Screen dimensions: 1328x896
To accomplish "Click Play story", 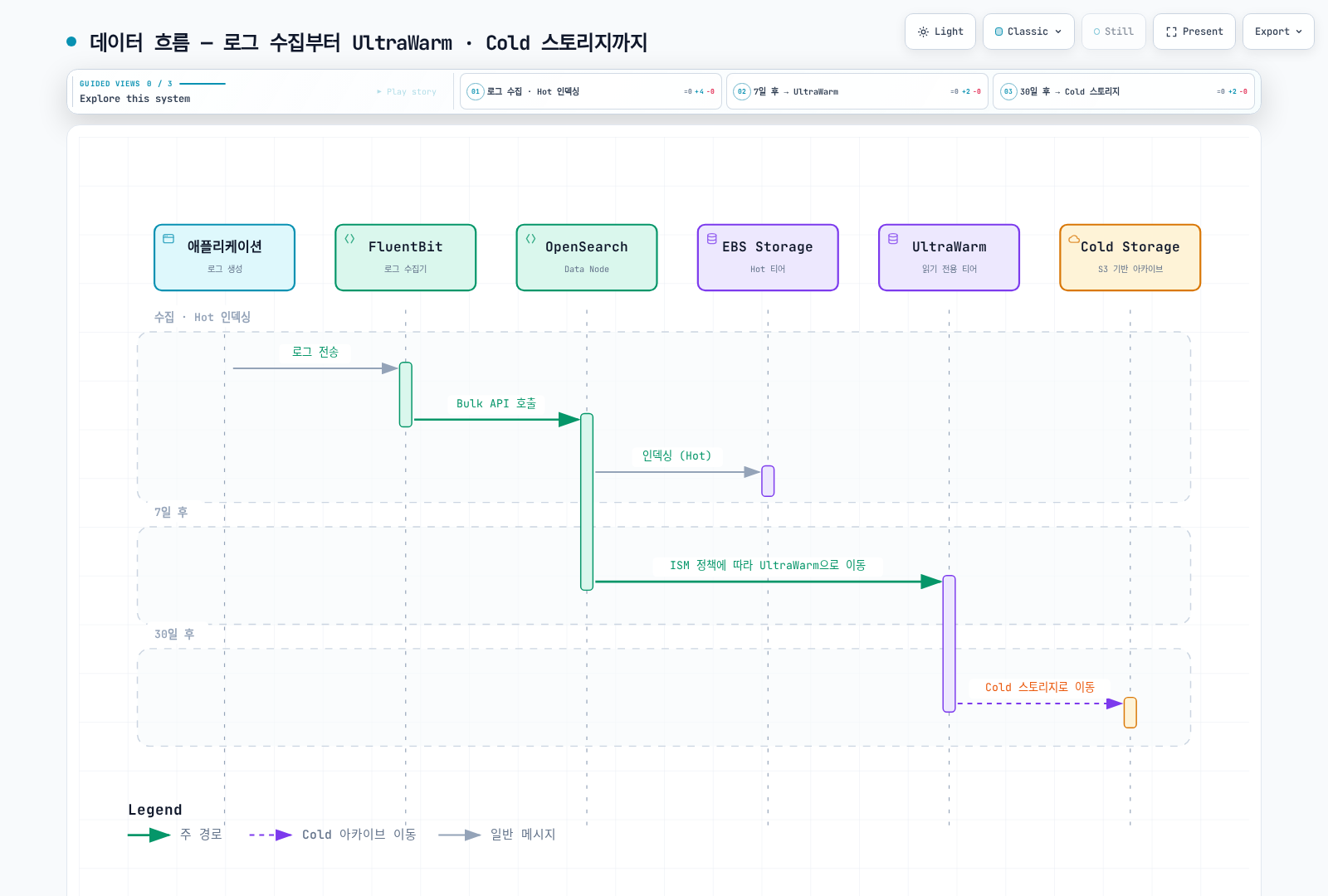I will [407, 92].
